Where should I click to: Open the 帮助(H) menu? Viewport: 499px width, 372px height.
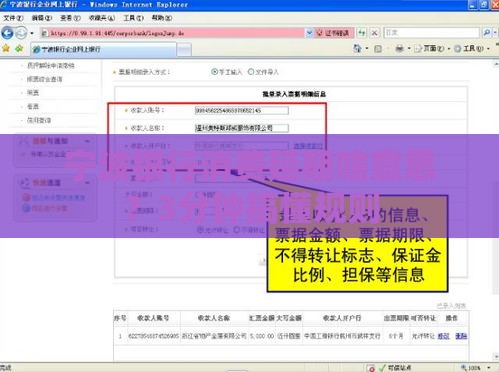click(x=162, y=18)
